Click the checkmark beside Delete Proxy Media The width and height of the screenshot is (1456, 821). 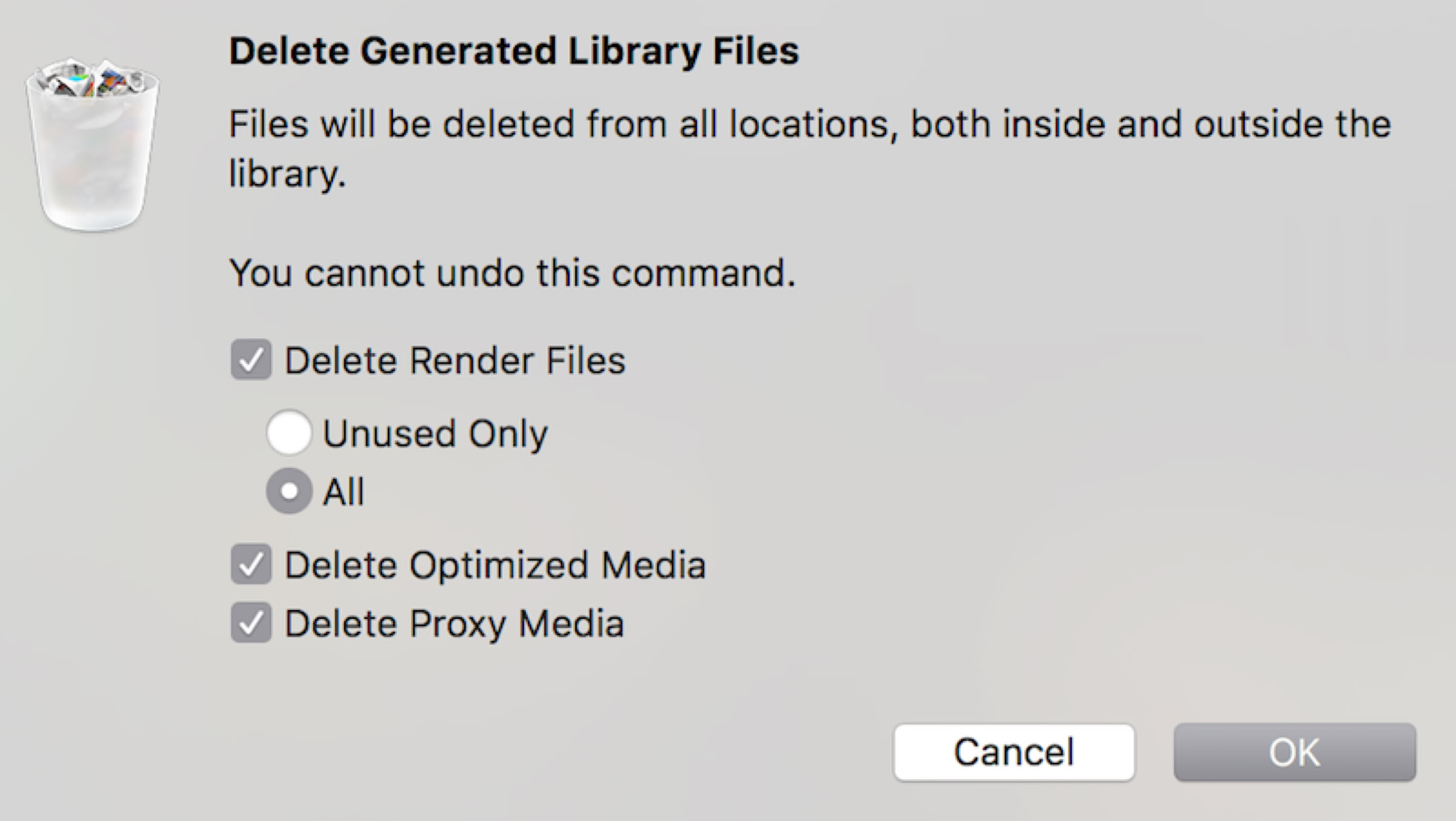[x=251, y=623]
